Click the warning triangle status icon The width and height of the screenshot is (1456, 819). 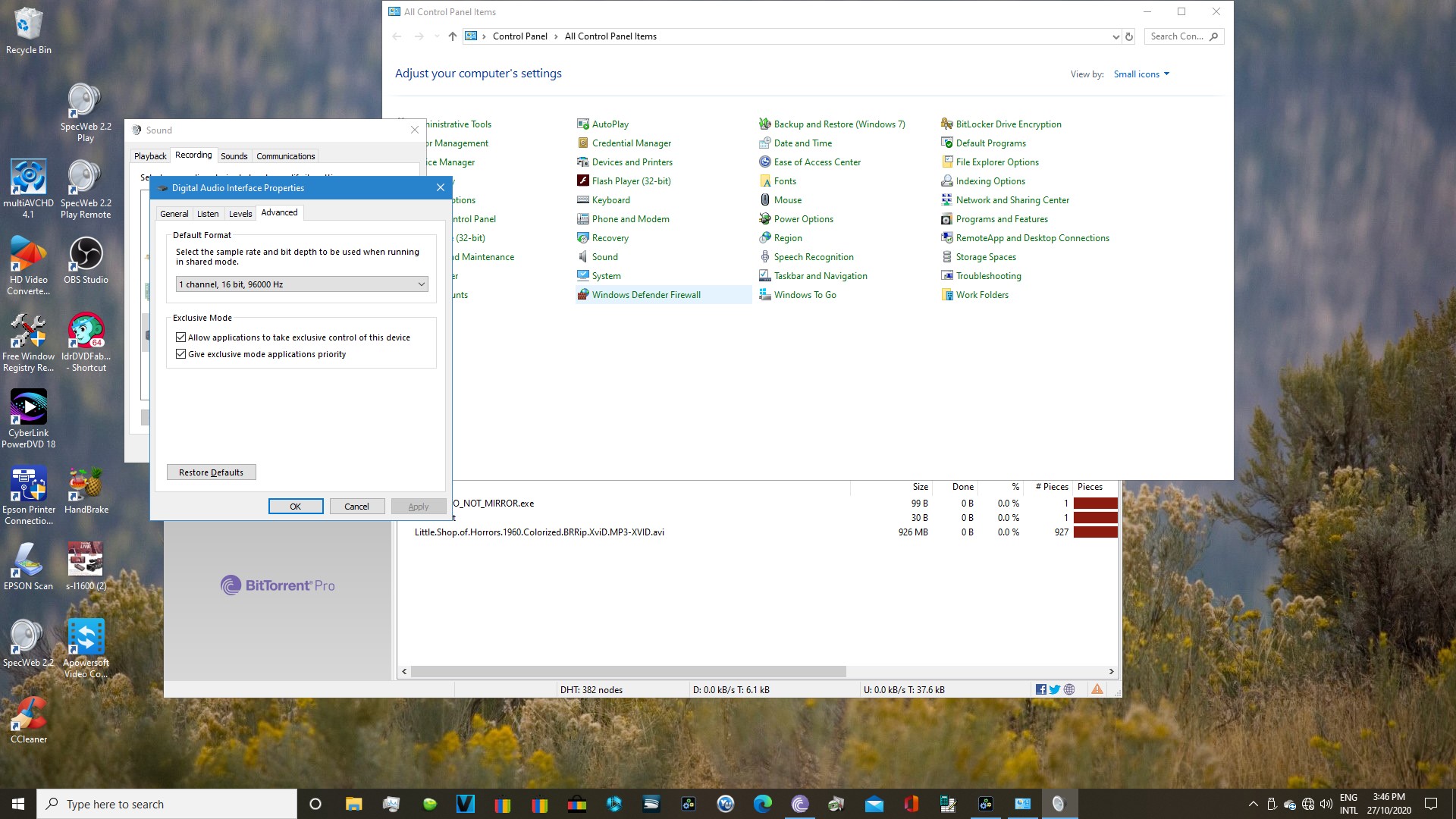[x=1097, y=689]
